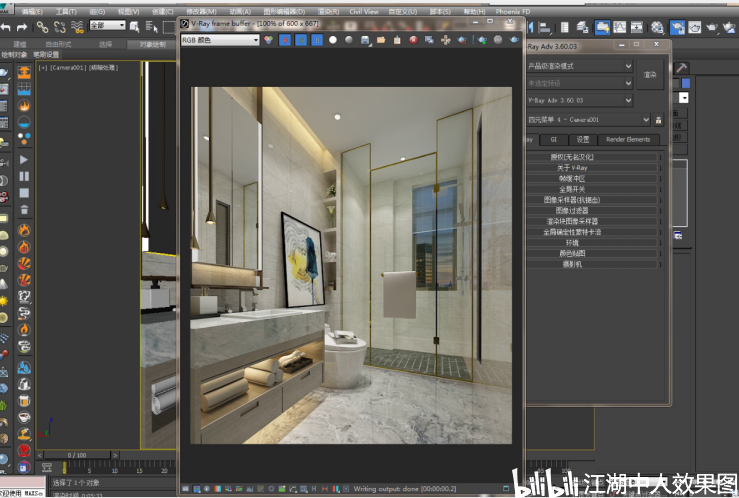
Task: Open 对象绘制 ribbon tab
Action: click(x=152, y=44)
